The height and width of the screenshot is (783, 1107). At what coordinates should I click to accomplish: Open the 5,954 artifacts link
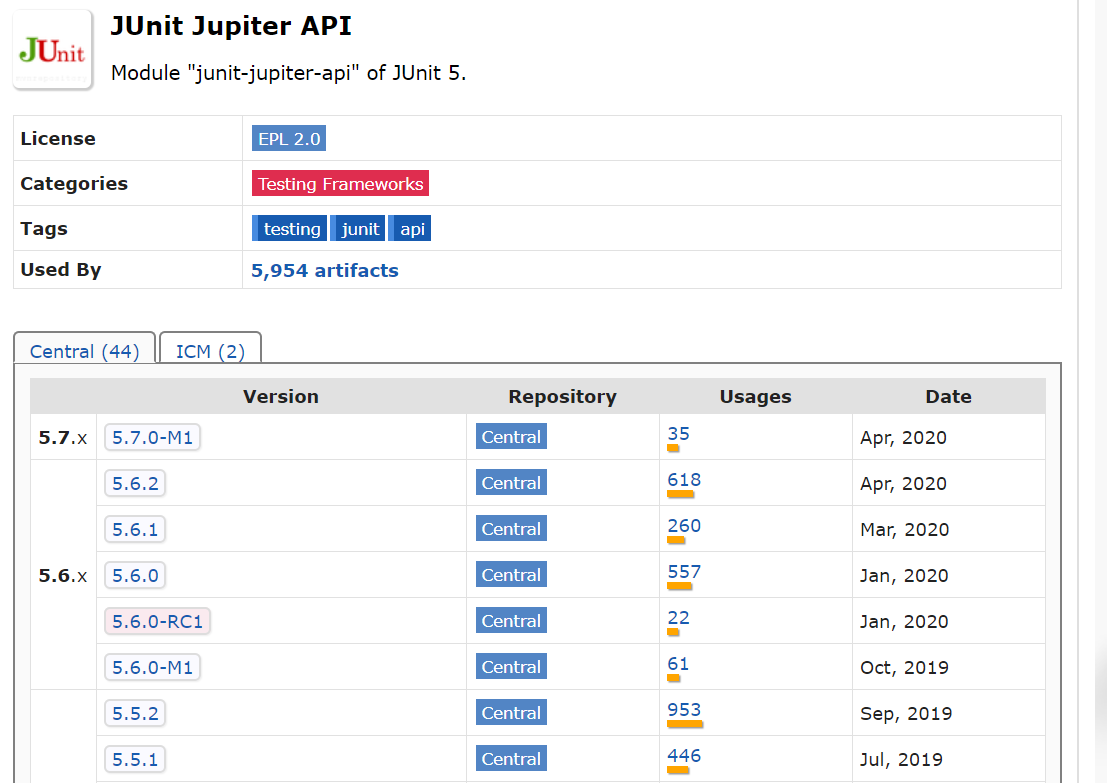coord(325,270)
